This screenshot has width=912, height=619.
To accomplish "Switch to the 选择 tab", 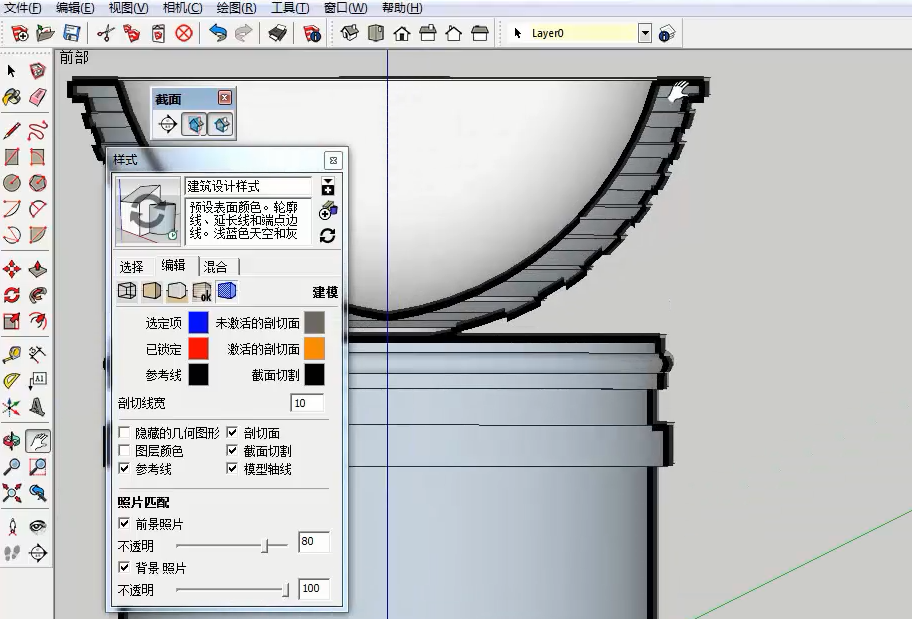I will point(132,266).
